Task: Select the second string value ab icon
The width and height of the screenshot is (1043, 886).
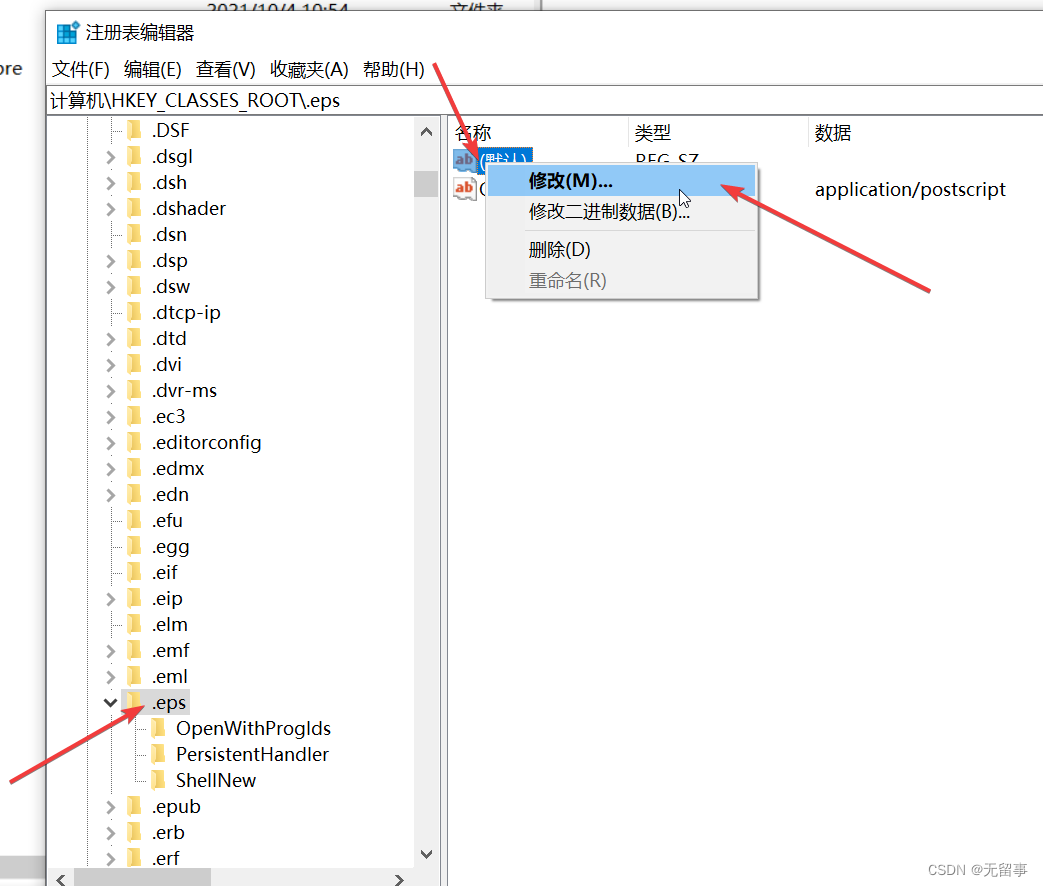Action: click(465, 189)
